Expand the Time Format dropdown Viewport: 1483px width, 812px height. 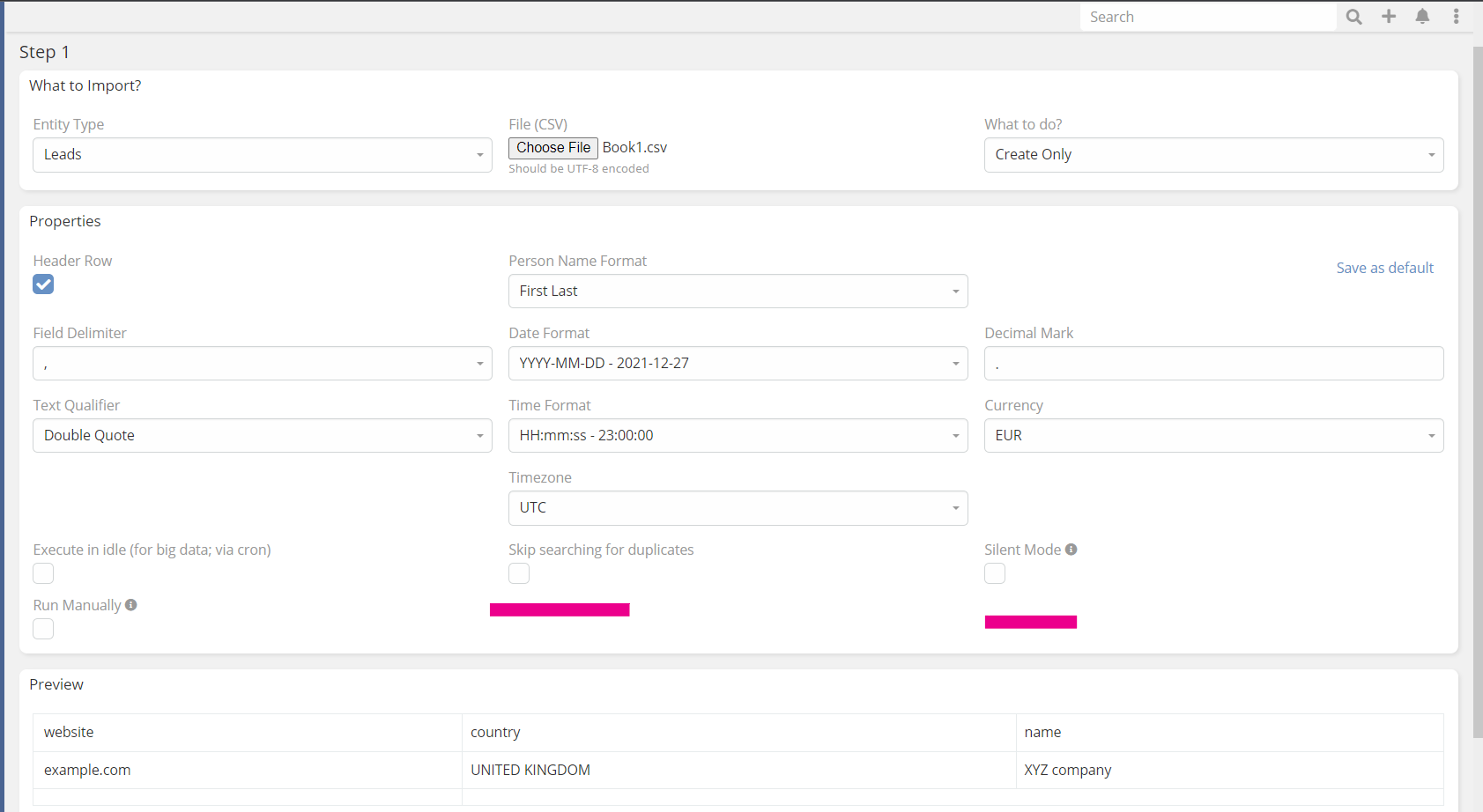pyautogui.click(x=738, y=436)
